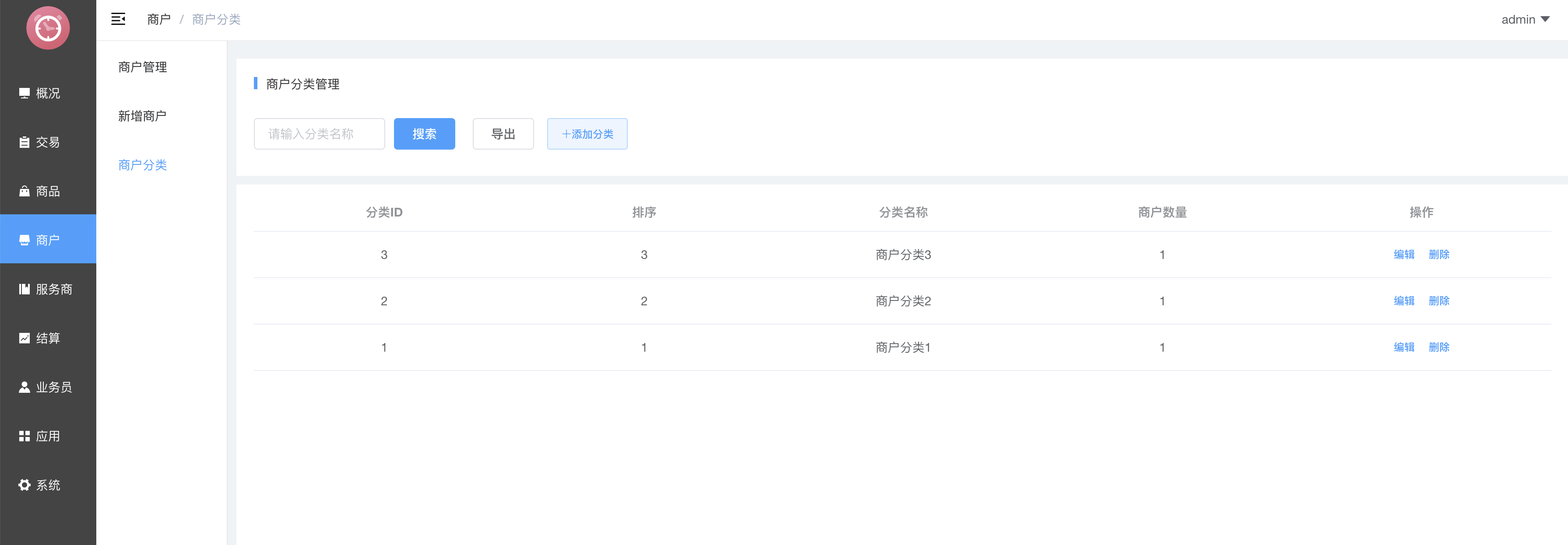The width and height of the screenshot is (1568, 545).
Task: Open 系统 gear icon in sidebar
Action: [25, 485]
